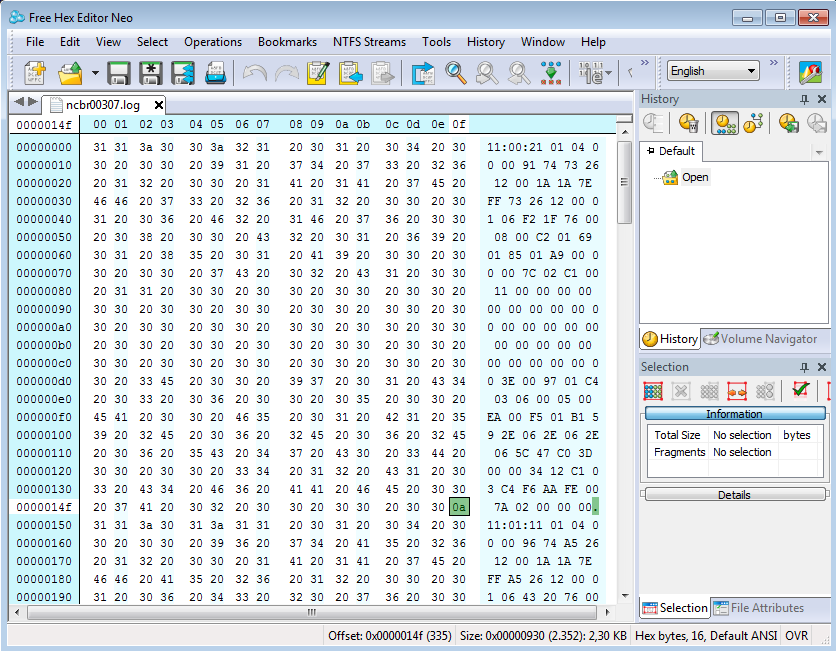Open the Operations menu

pos(213,42)
